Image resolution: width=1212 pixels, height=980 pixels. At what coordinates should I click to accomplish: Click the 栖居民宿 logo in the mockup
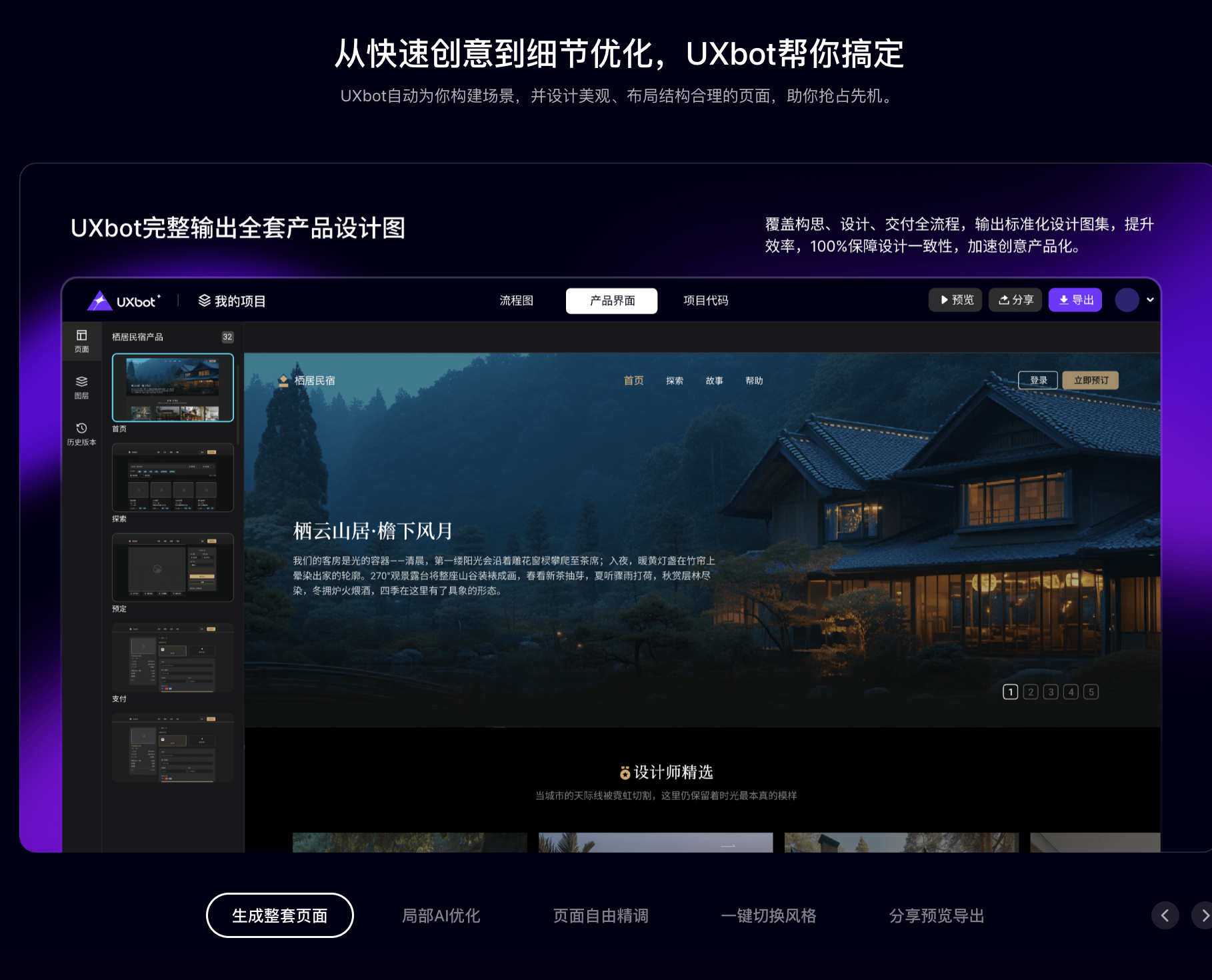pos(307,381)
